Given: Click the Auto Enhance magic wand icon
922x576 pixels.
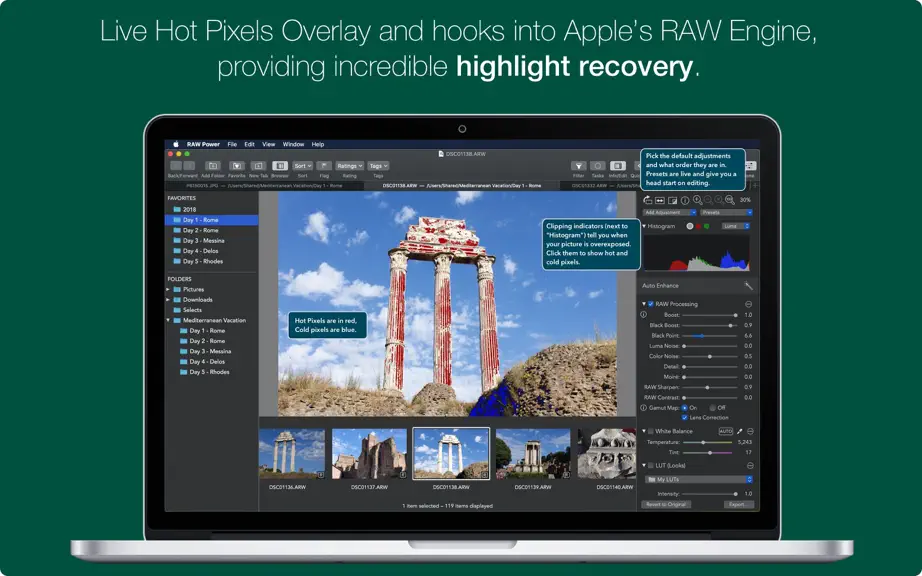Looking at the screenshot, I should tap(748, 286).
